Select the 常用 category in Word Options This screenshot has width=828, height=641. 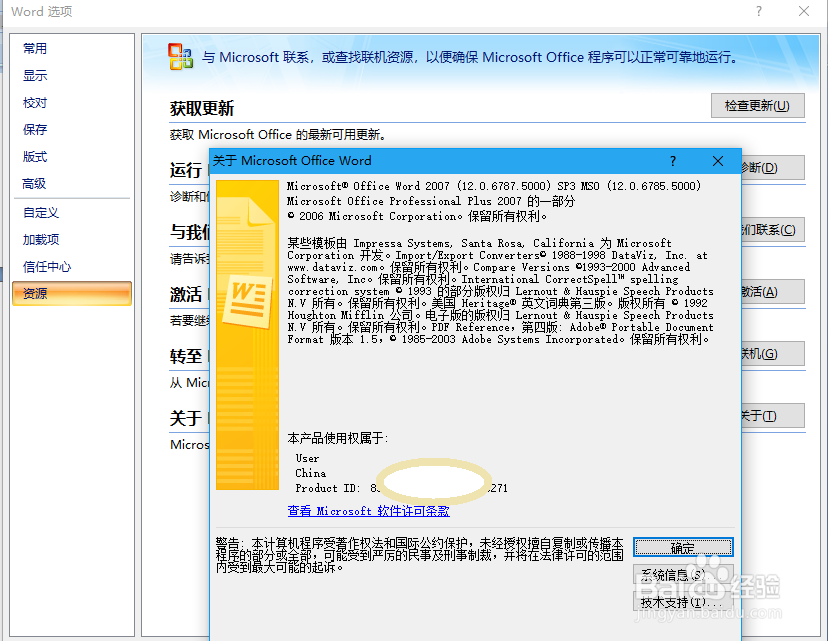[35, 49]
